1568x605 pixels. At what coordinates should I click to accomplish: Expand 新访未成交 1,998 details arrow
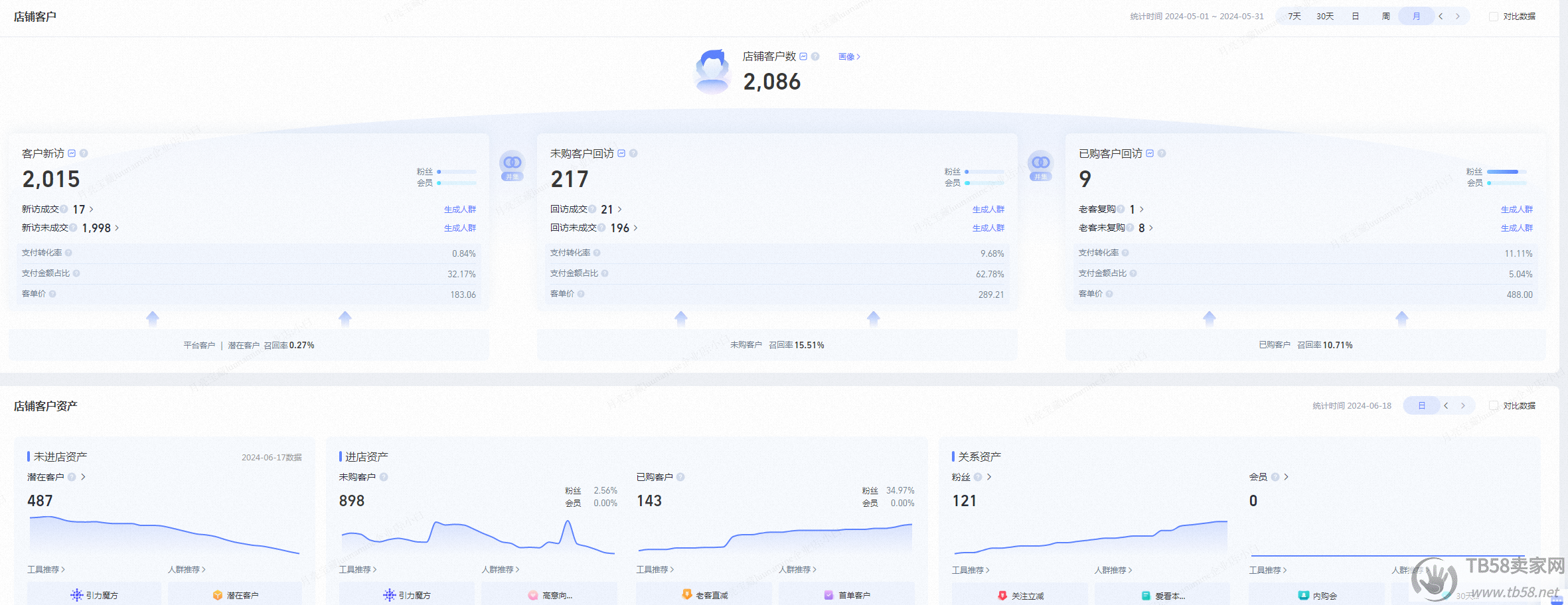tap(118, 228)
